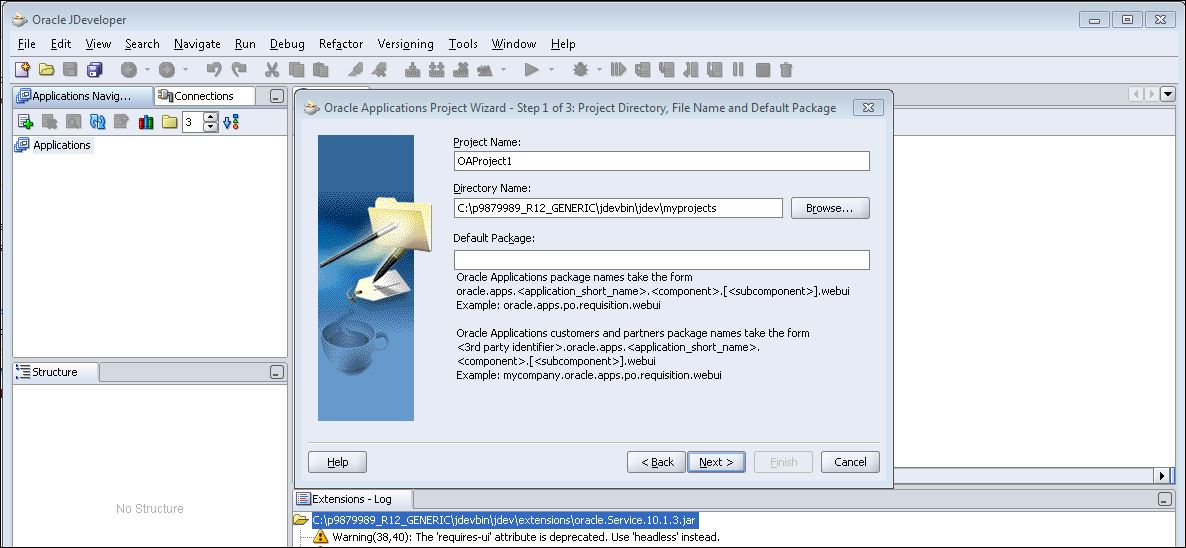Click the Forward navigation arrow icon
The height and width of the screenshot is (548, 1186).
tap(167, 70)
